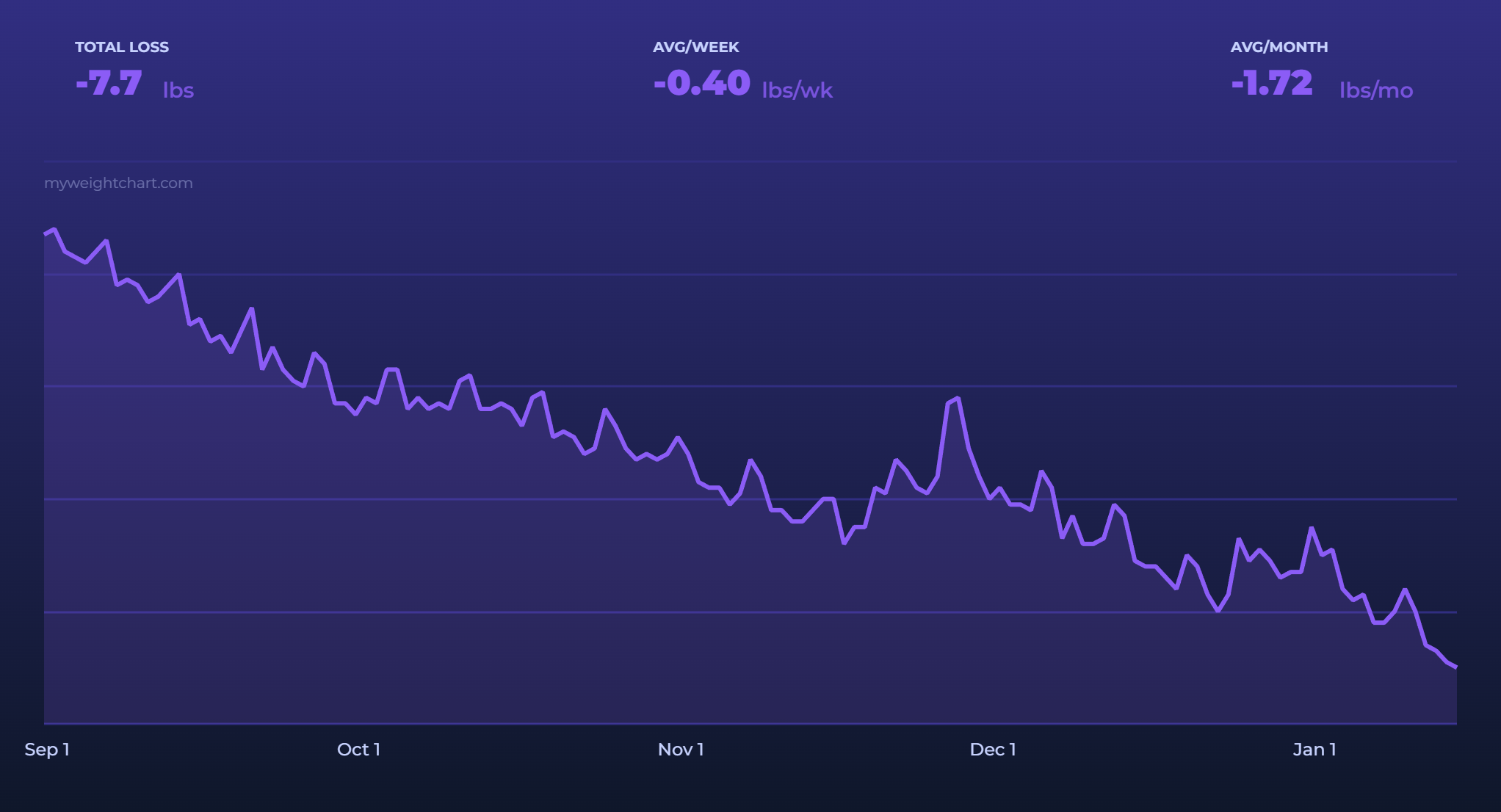The image size is (1501, 812).
Task: Click the lbs unit beside total loss
Action: click(178, 90)
